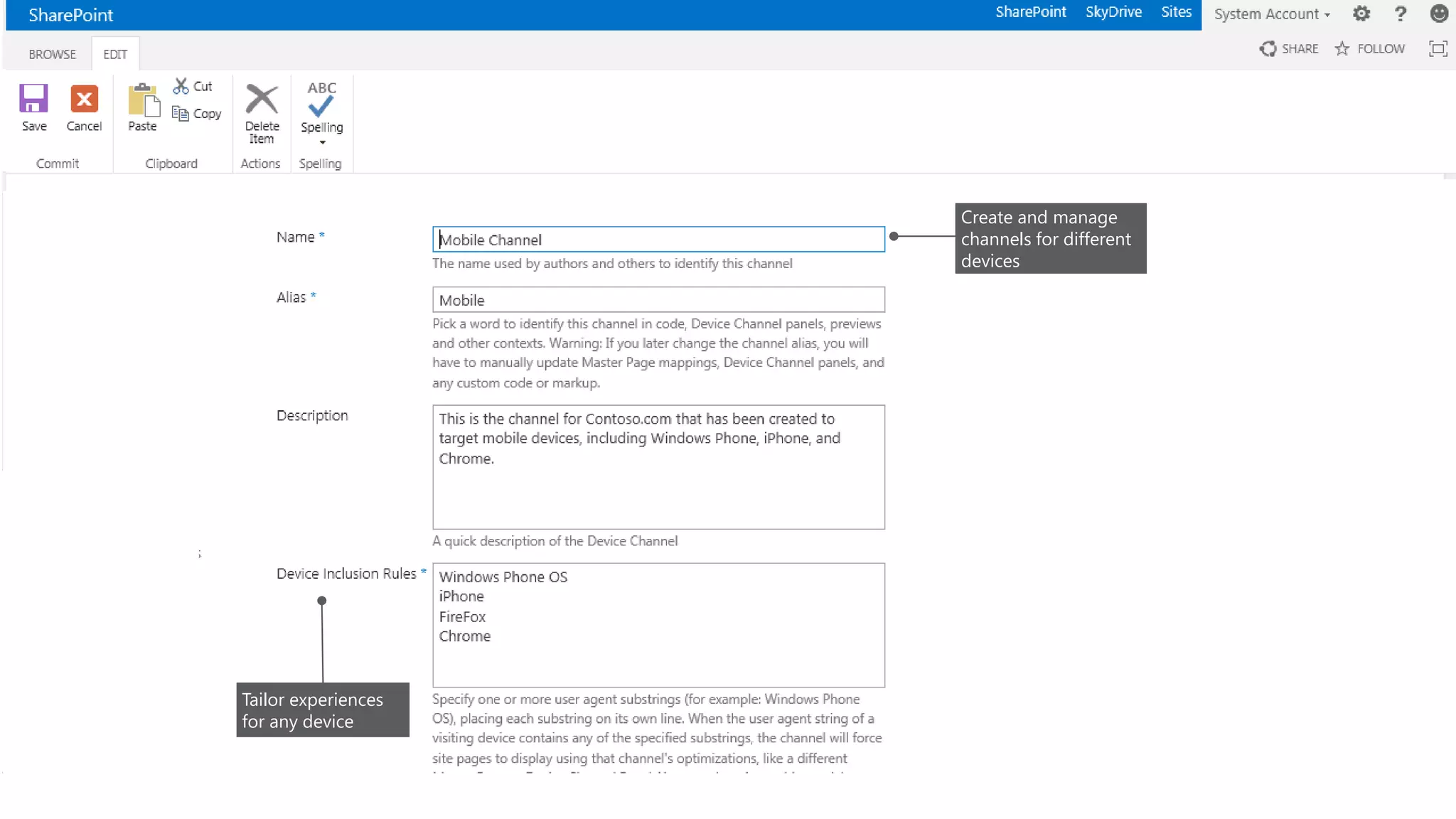Click the 'iPhone' inclusion rule line
The height and width of the screenshot is (819, 1456).
point(461,596)
